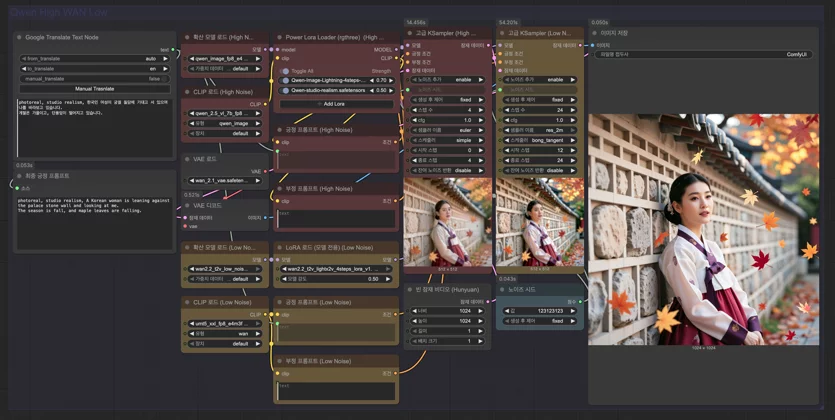Screen dimensions: 835x420
Task: Click the collapse dot on Power Lora Loader node
Action: [x=280, y=37]
